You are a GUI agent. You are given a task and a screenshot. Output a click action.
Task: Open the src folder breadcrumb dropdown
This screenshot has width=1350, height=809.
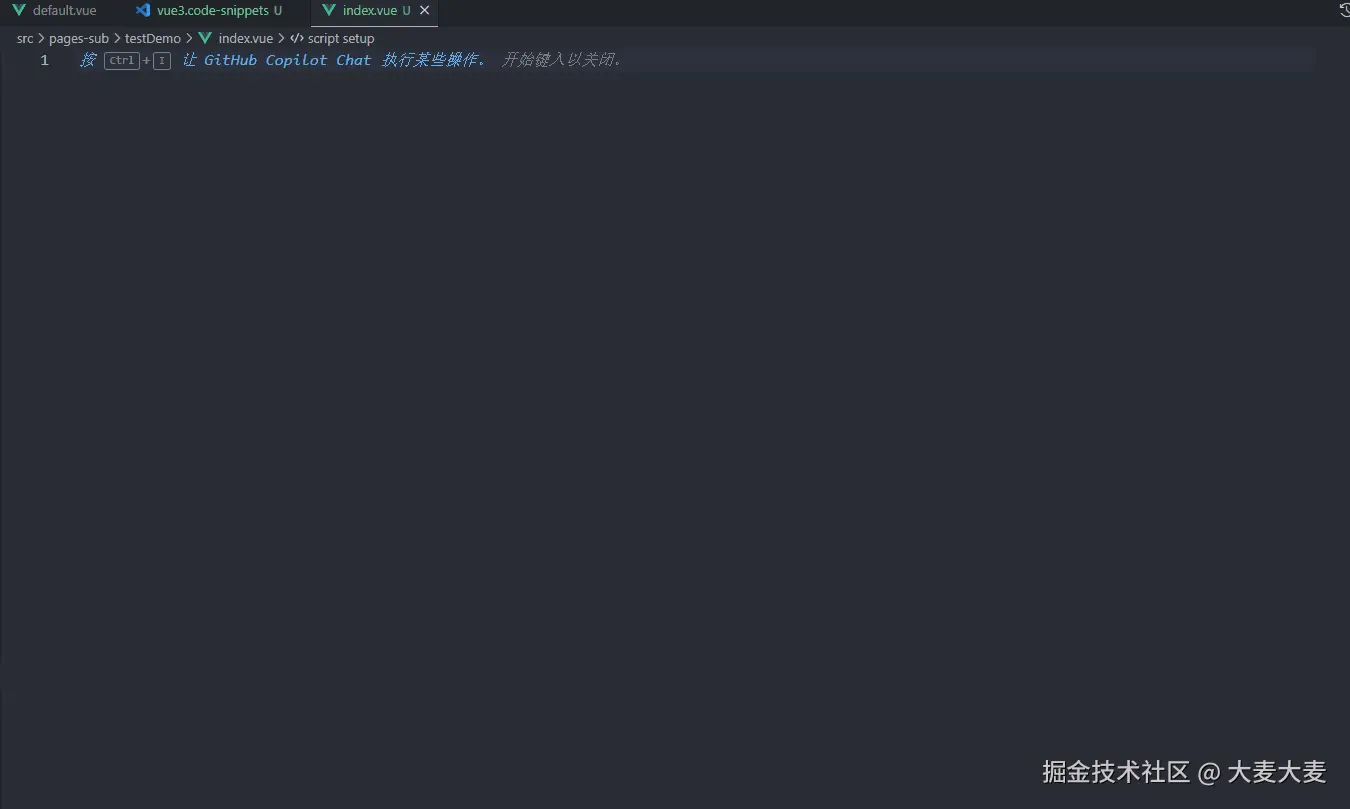pos(24,38)
